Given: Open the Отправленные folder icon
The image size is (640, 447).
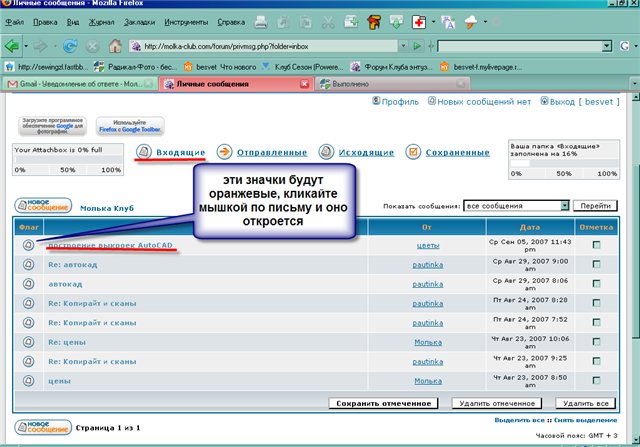Looking at the screenshot, I should pos(226,152).
